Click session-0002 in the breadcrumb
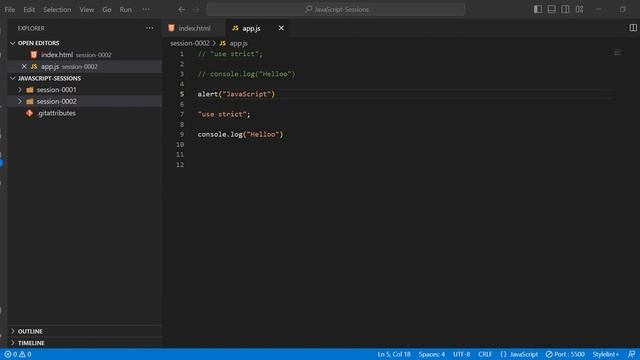Image resolution: width=640 pixels, height=360 pixels. pyautogui.click(x=189, y=43)
